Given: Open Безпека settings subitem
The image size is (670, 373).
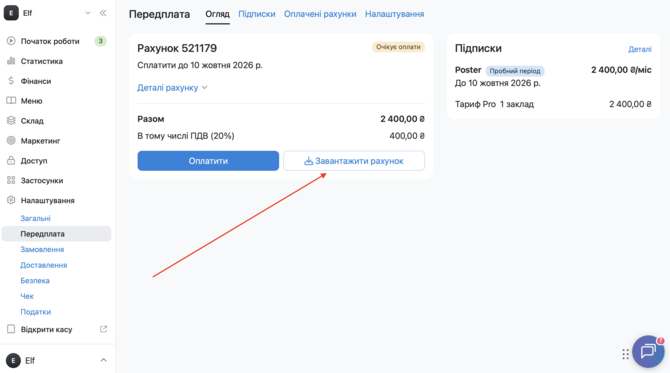Looking at the screenshot, I should click(35, 281).
